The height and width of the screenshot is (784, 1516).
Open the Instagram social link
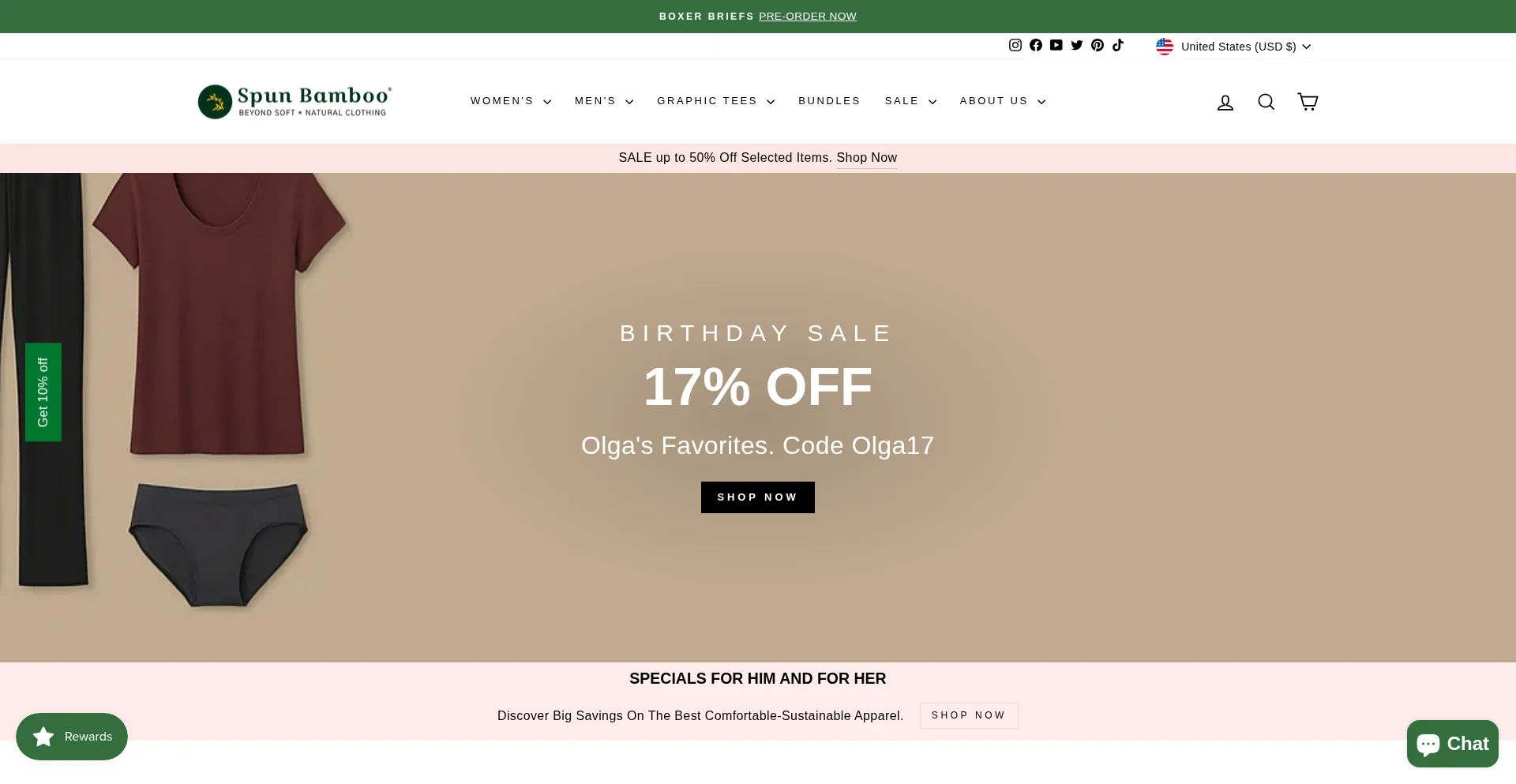[x=1015, y=46]
